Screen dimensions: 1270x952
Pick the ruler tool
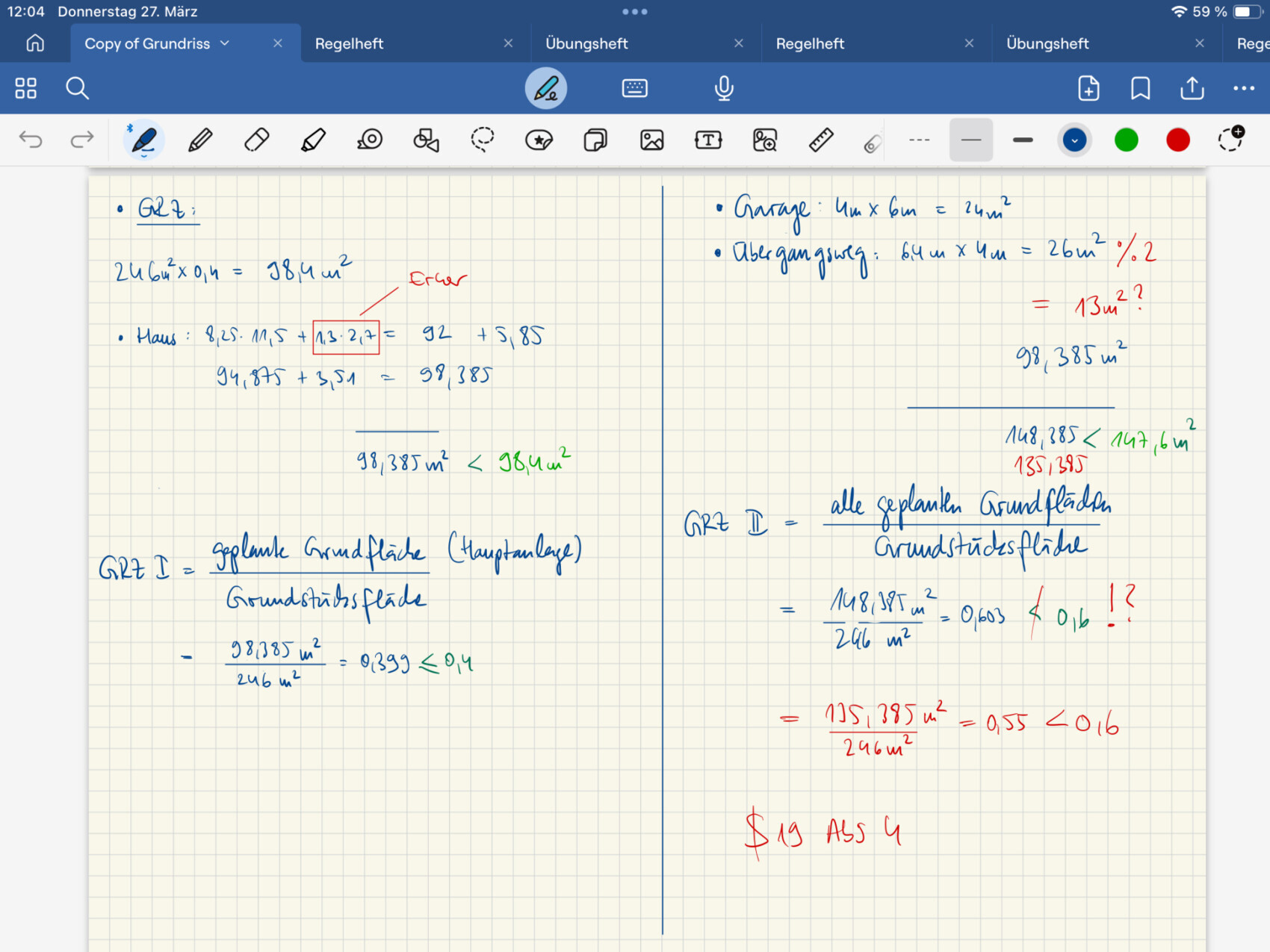coord(820,140)
